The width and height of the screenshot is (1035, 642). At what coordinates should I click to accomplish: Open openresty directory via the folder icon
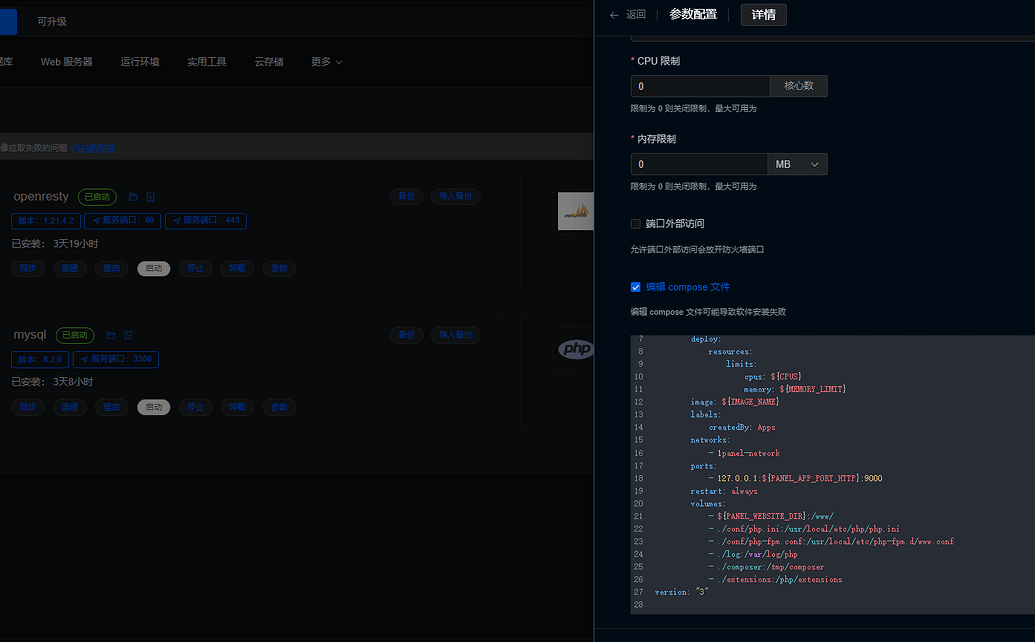click(131, 197)
